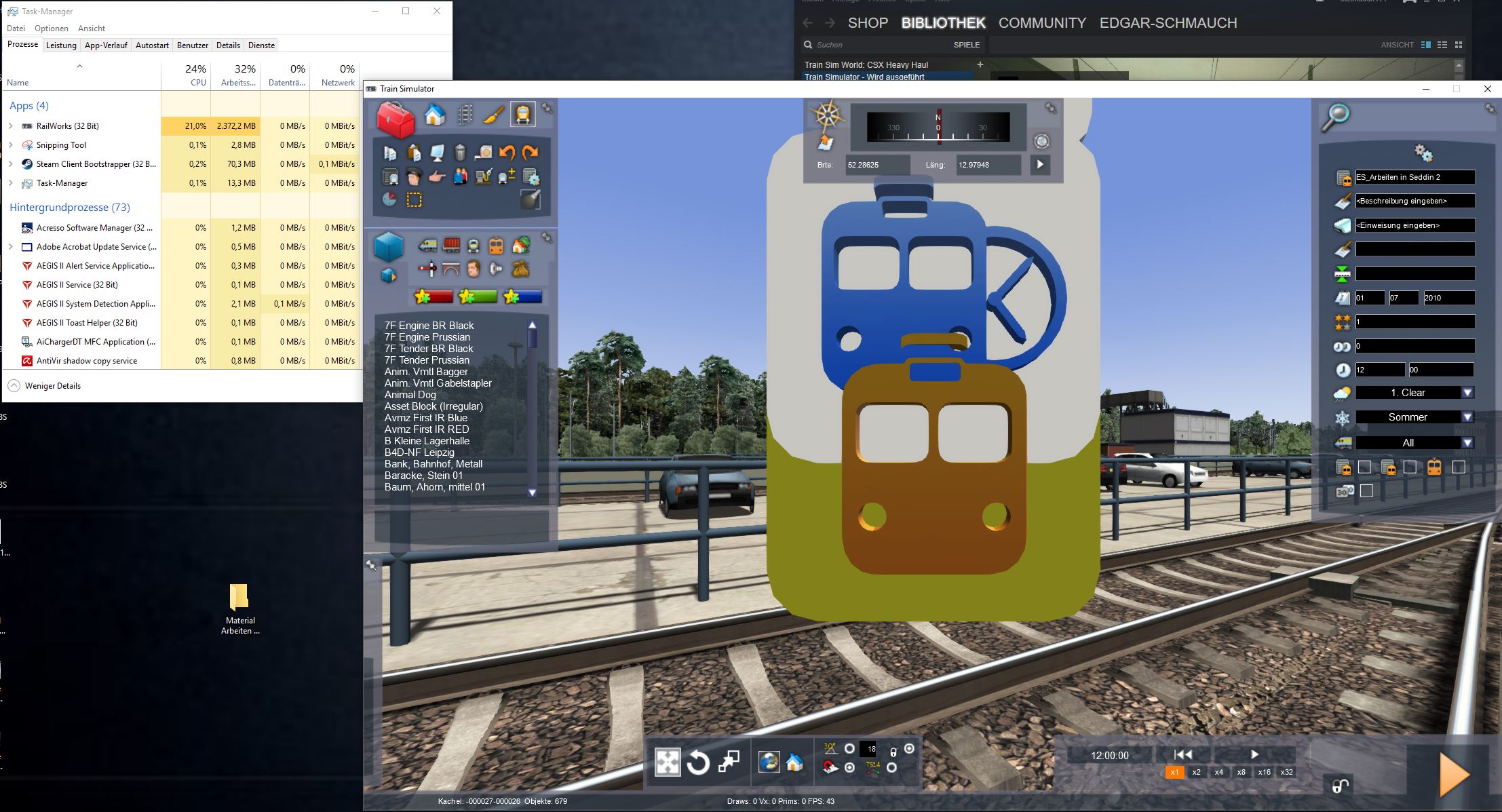The image size is (1502, 812).
Task: Select 'Animal Dog' in the asset list
Action: 410,395
